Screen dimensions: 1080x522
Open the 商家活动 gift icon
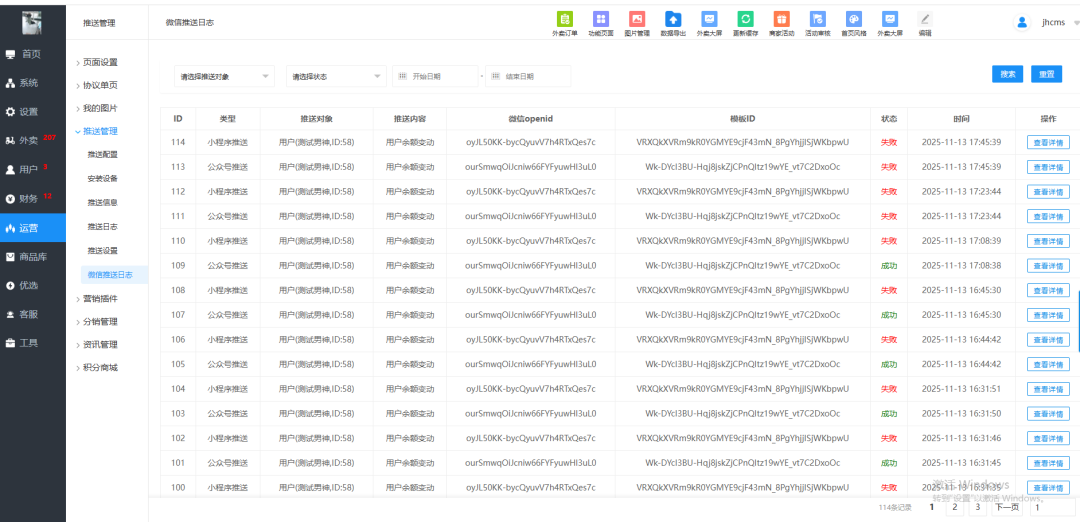(x=781, y=19)
